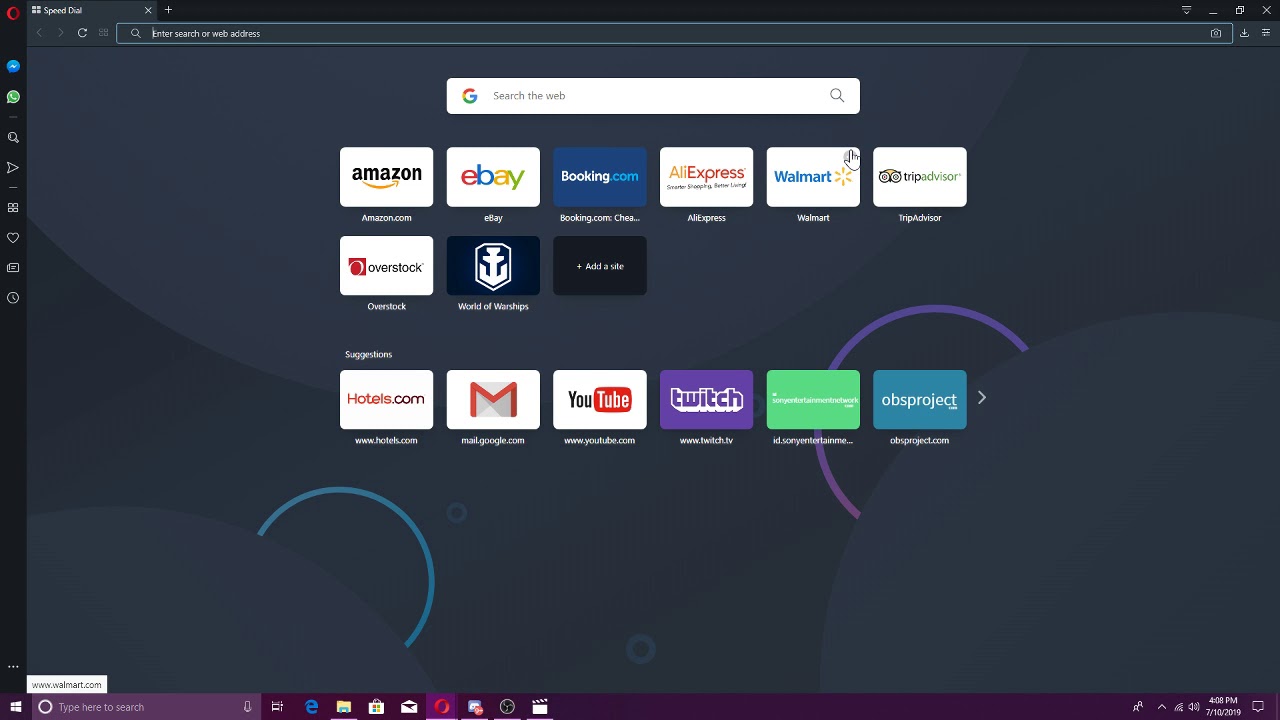
Task: Open the TripAdvisor speed dial tile
Action: click(920, 177)
